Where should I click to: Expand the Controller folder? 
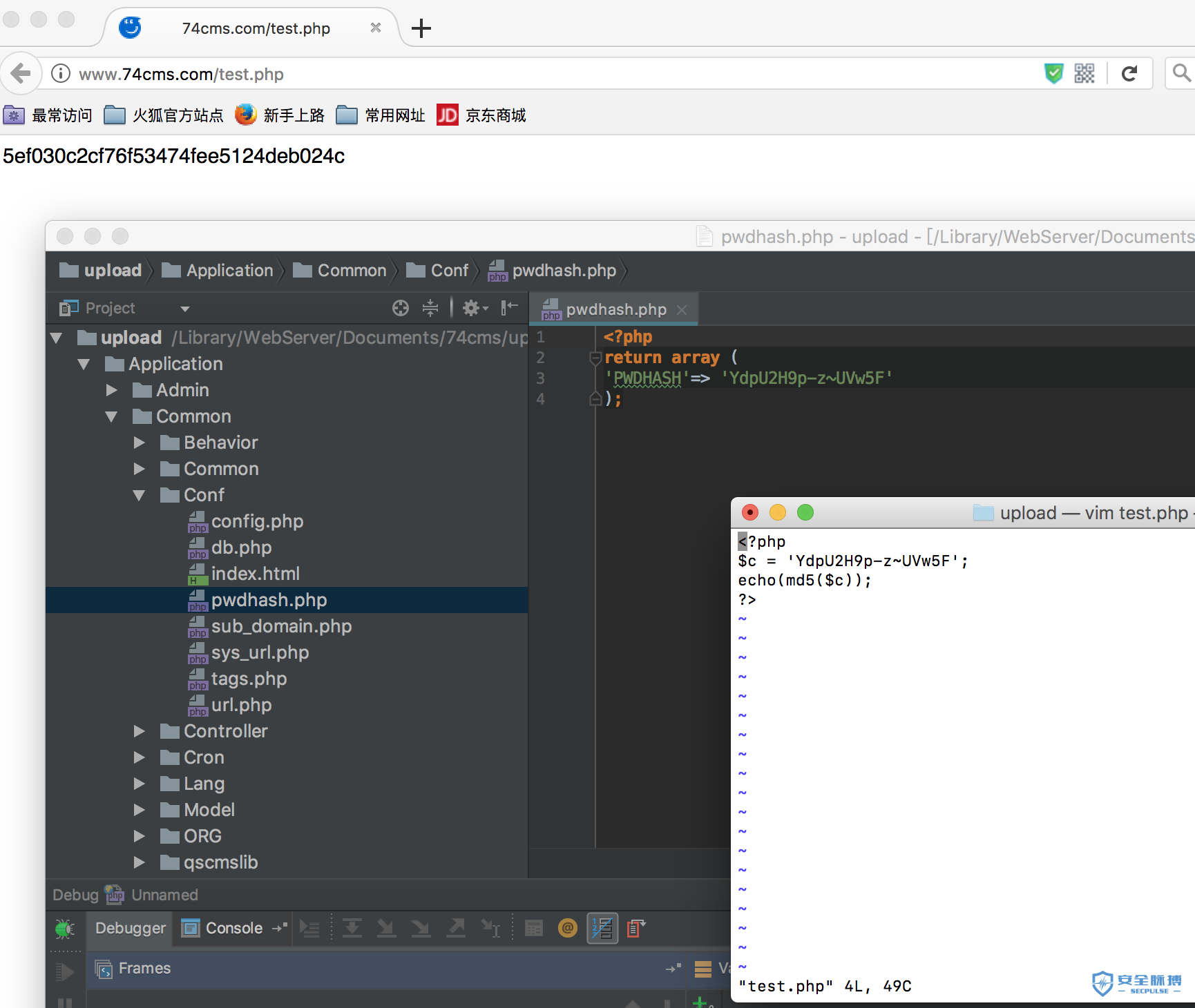pyautogui.click(x=139, y=731)
